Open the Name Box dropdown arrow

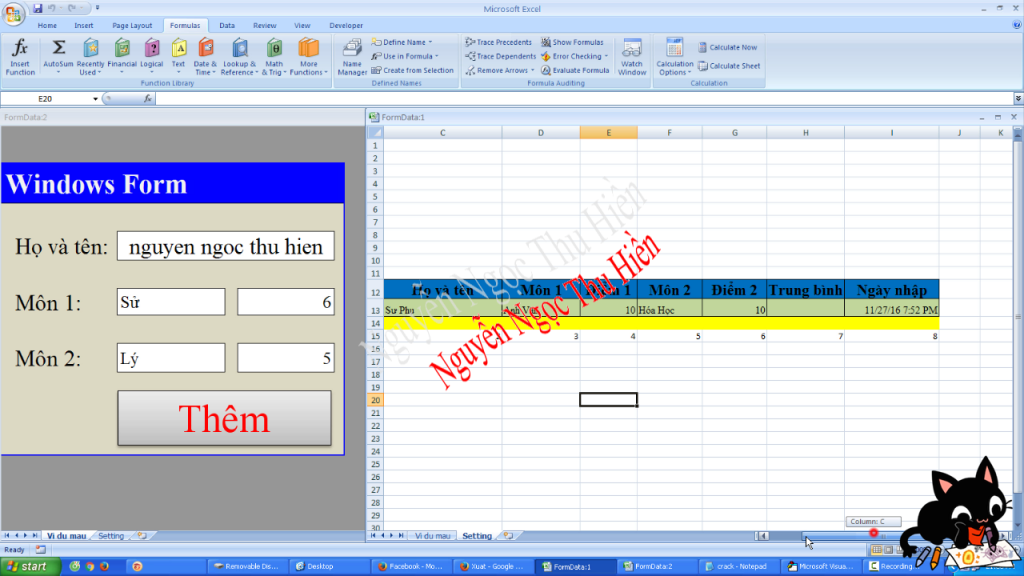(x=96, y=99)
